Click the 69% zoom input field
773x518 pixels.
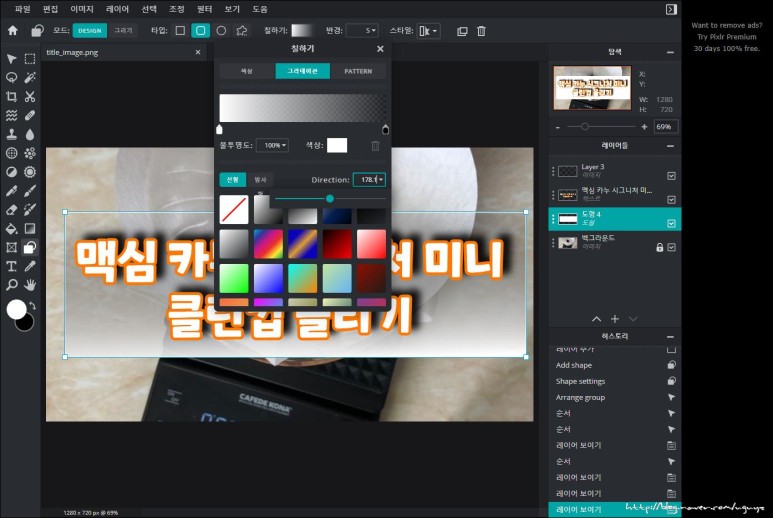(x=666, y=127)
